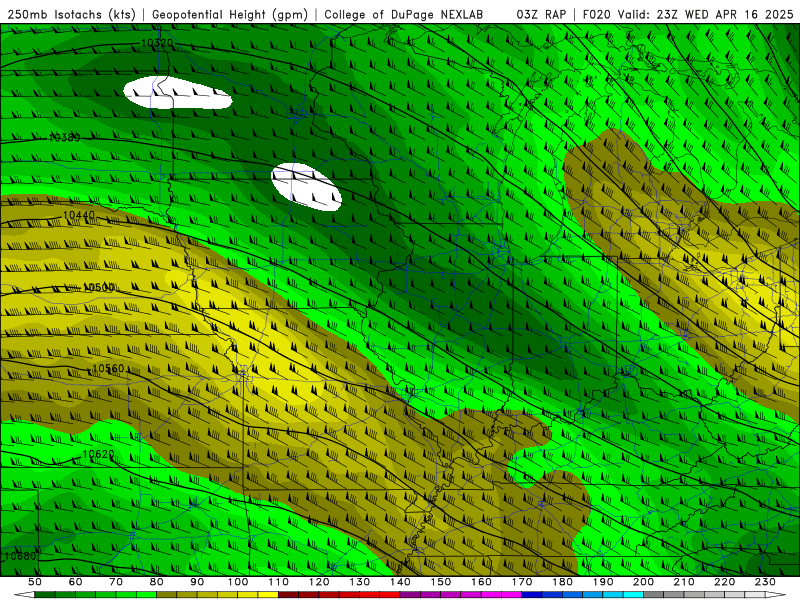
Task: Click the 170 tick label on colorbar
Action: 522,582
